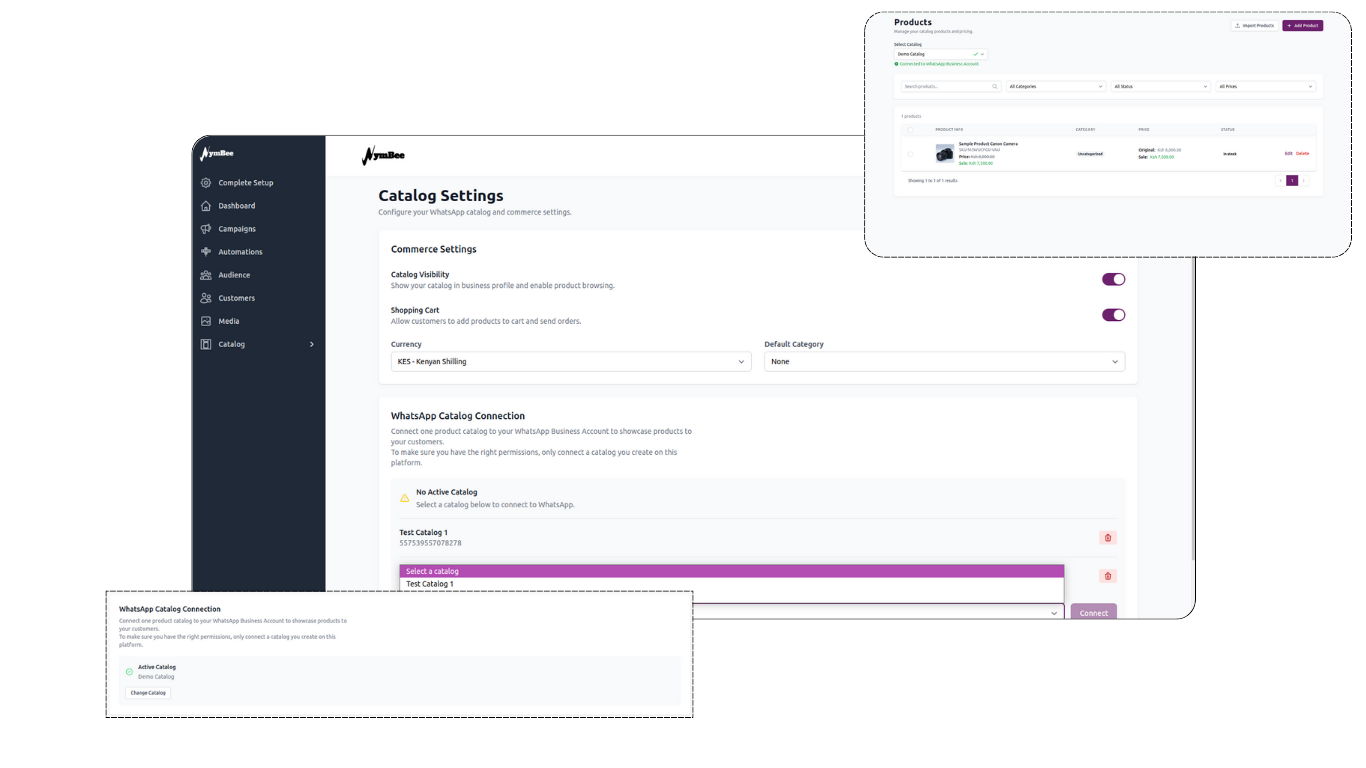Open Complete Setup via its gear icon
This screenshot has width=1366, height=768.
tap(204, 182)
